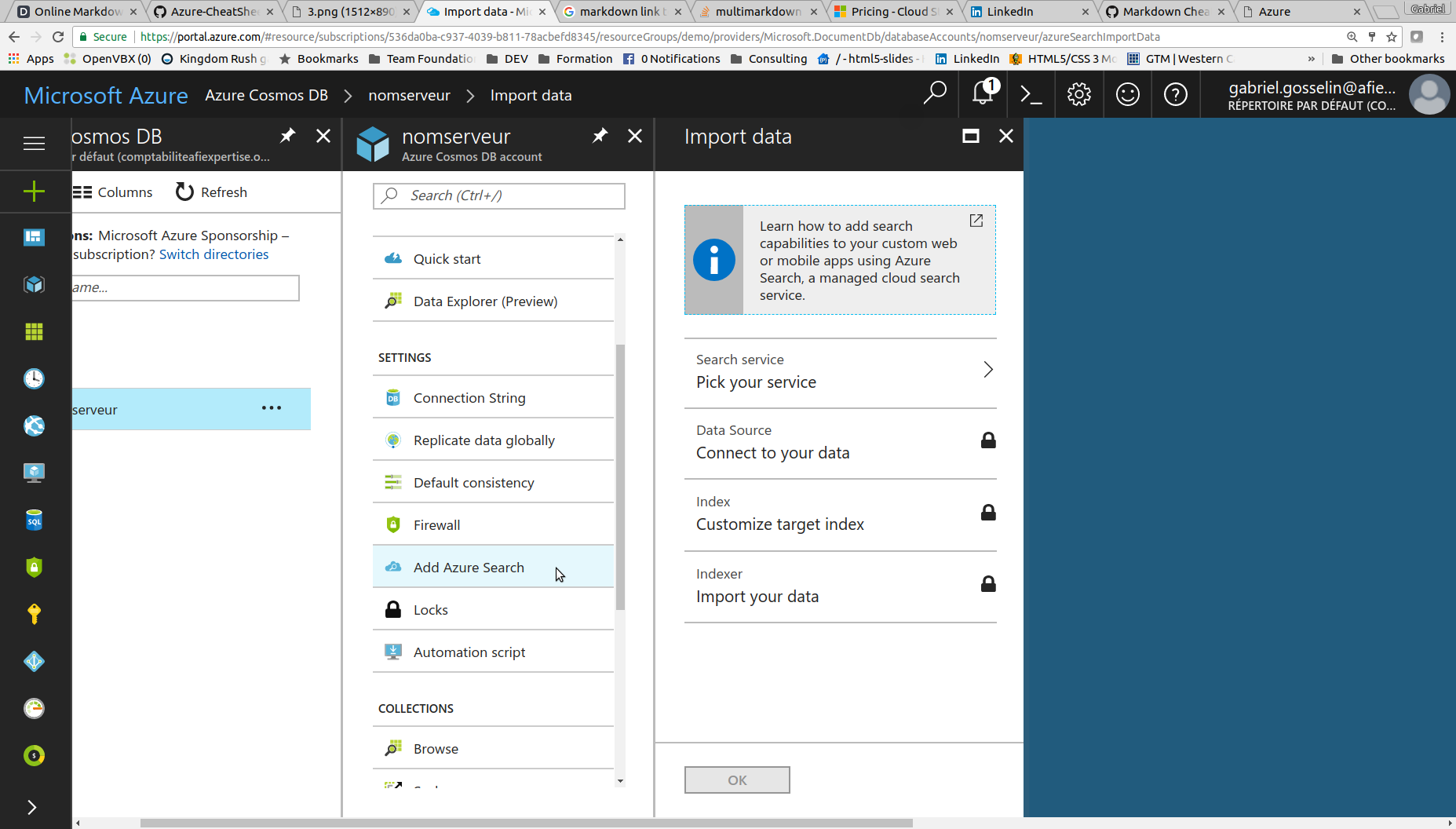Launch Cloud Shell from the top bar
The height and width of the screenshot is (829, 1456).
tap(1031, 94)
